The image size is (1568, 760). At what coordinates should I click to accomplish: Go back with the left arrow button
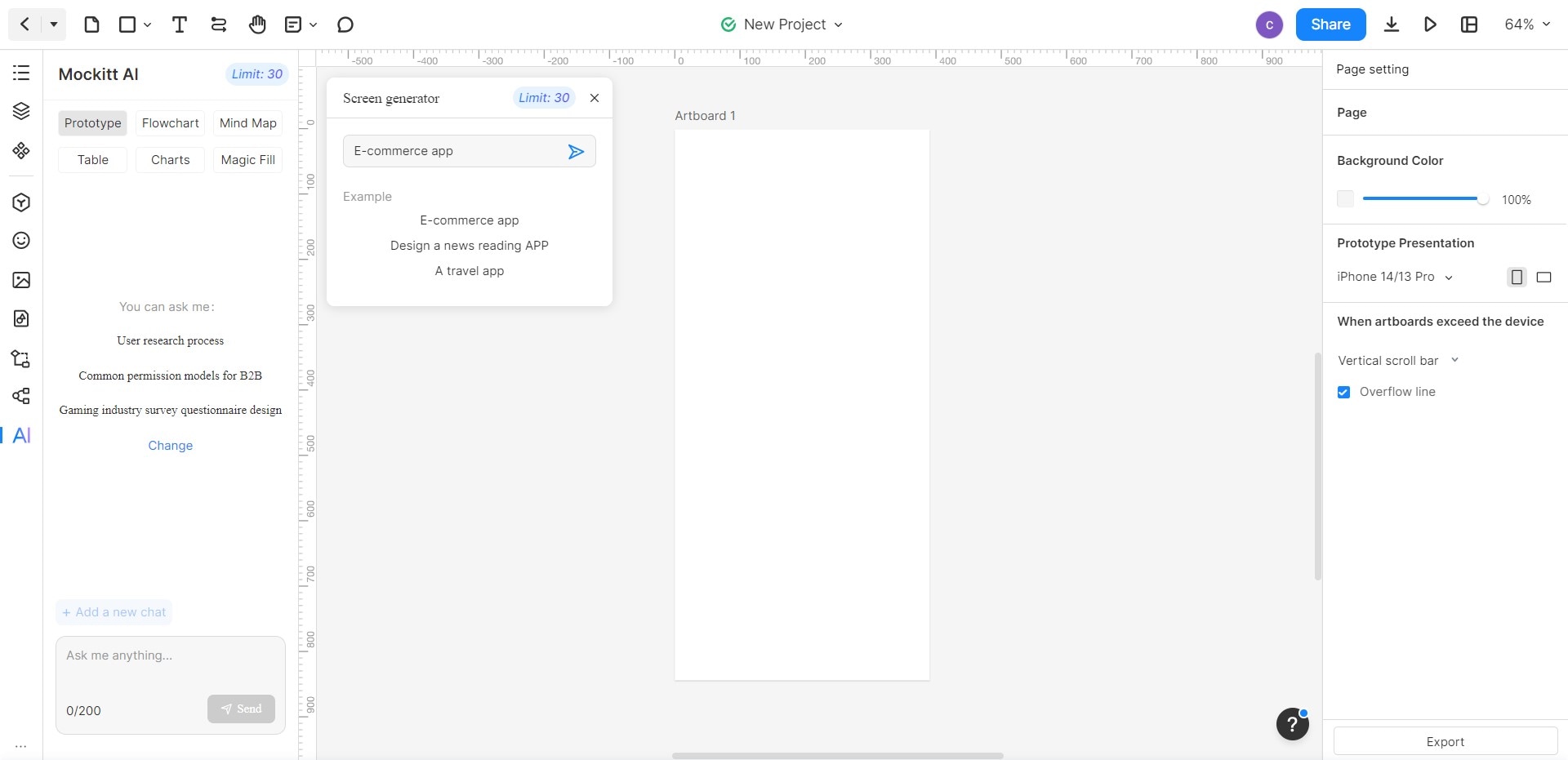[x=25, y=24]
